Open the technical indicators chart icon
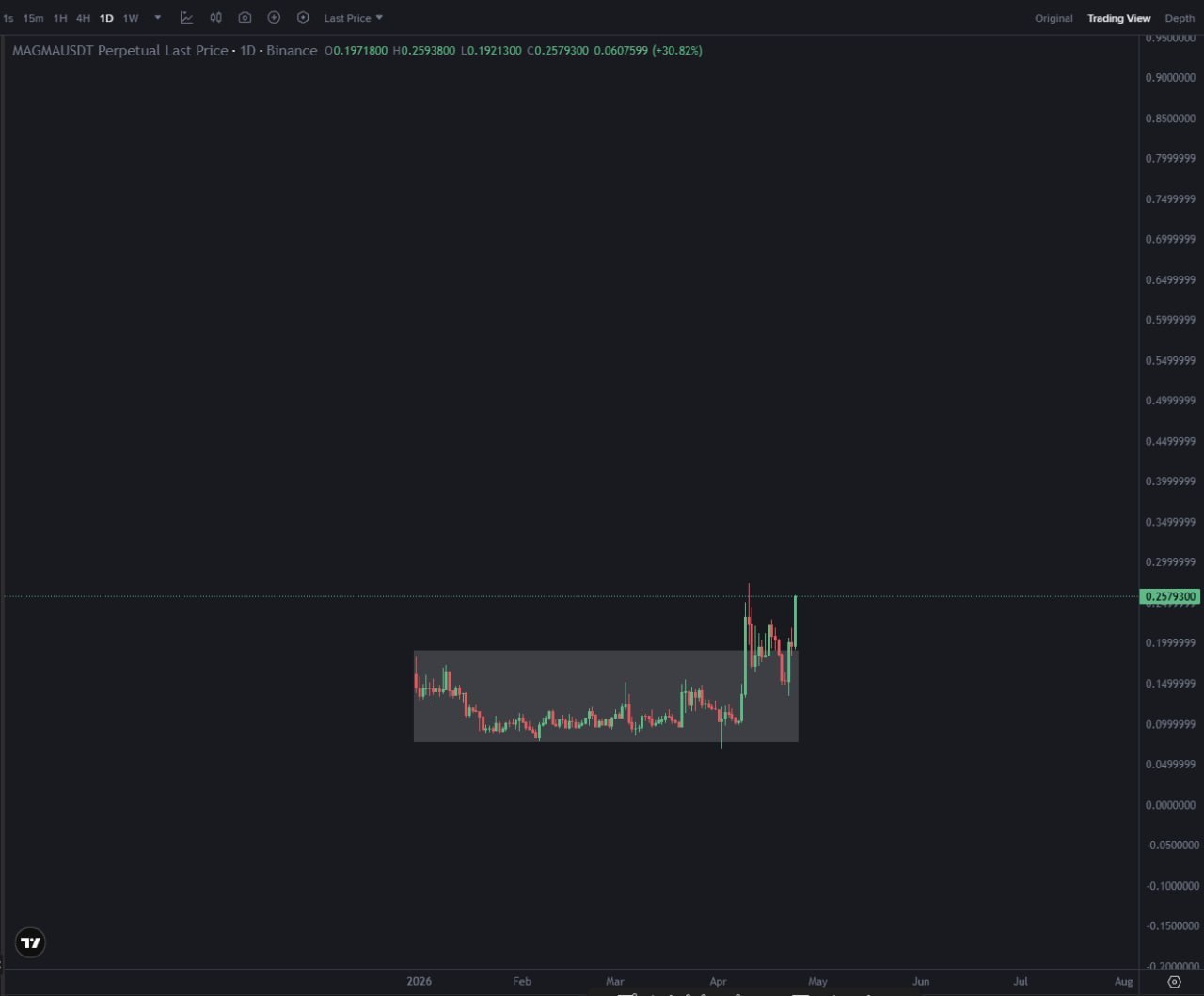The height and width of the screenshot is (996, 1204). click(x=186, y=18)
